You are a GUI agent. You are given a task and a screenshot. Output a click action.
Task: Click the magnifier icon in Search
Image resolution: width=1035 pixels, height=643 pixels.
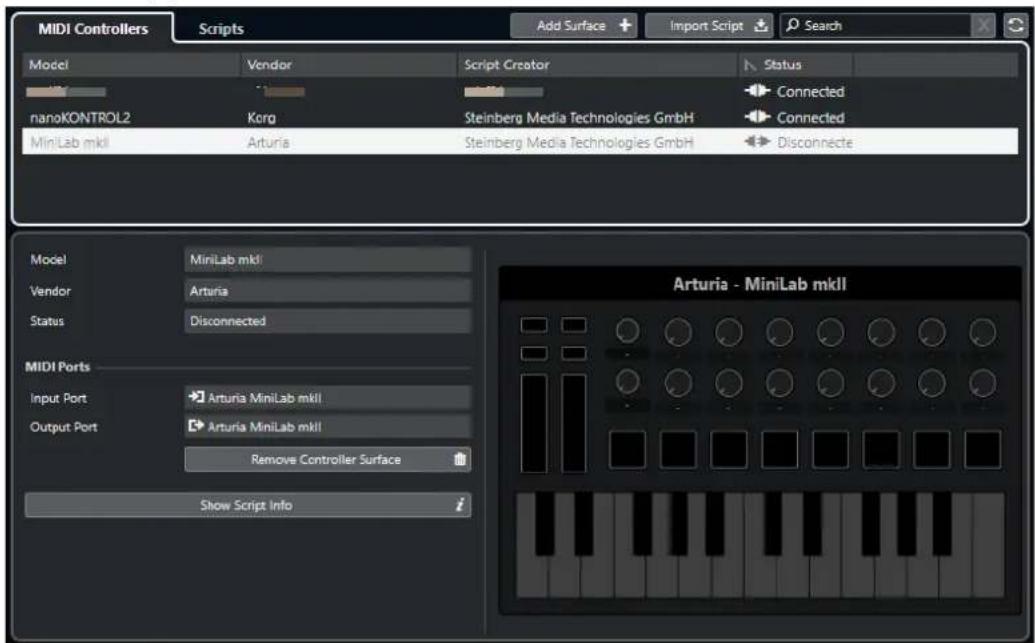(793, 25)
